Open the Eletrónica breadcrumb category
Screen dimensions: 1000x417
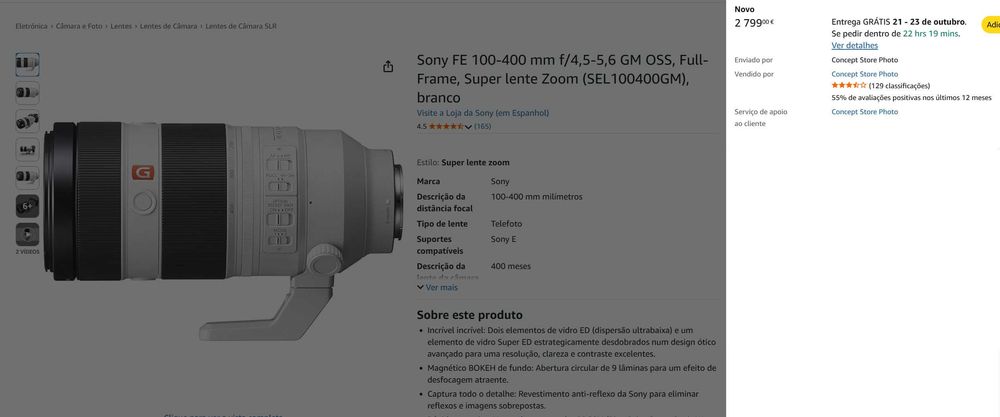click(x=31, y=26)
